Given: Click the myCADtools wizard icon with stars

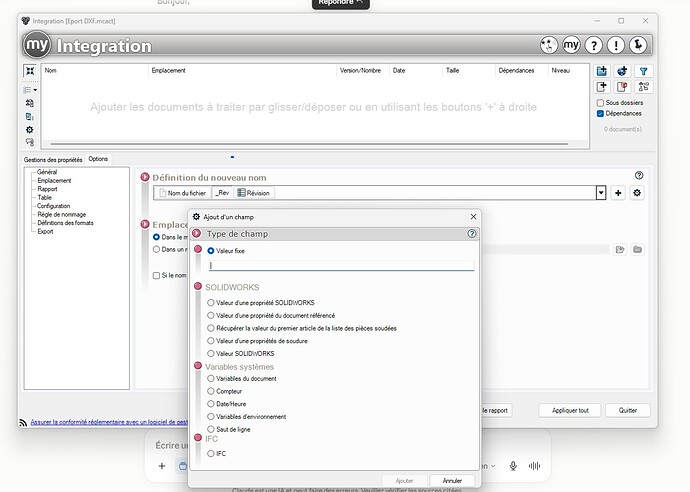Looking at the screenshot, I should point(549,45).
